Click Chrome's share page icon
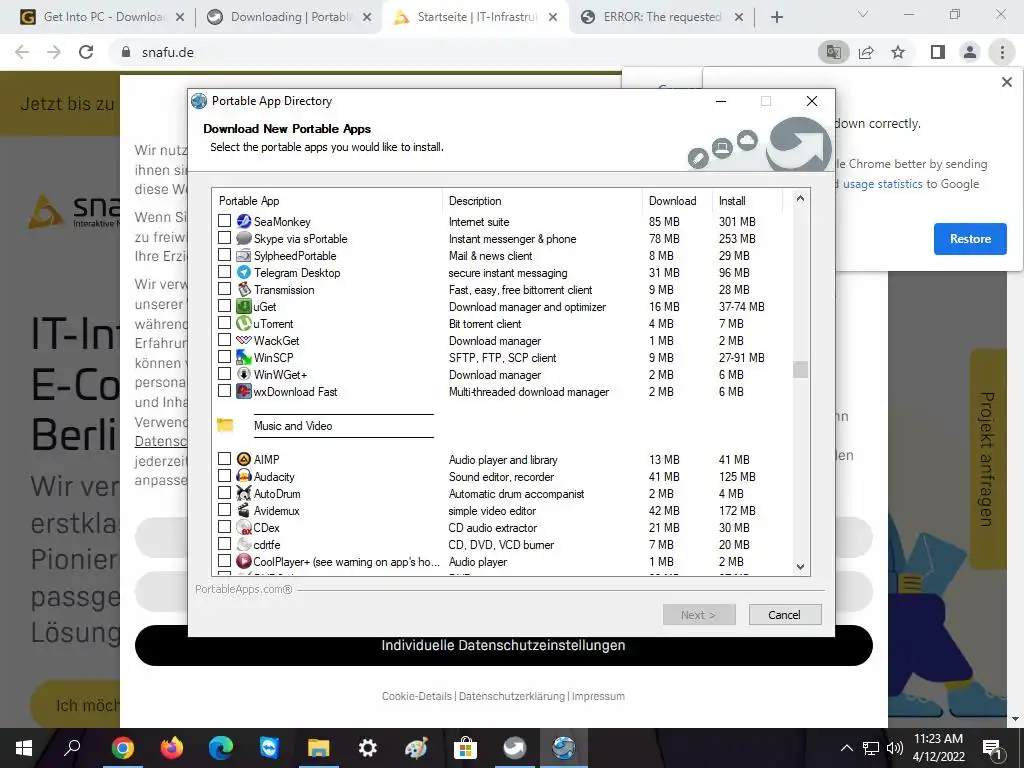Screen dimensions: 1024x768 coord(866,52)
